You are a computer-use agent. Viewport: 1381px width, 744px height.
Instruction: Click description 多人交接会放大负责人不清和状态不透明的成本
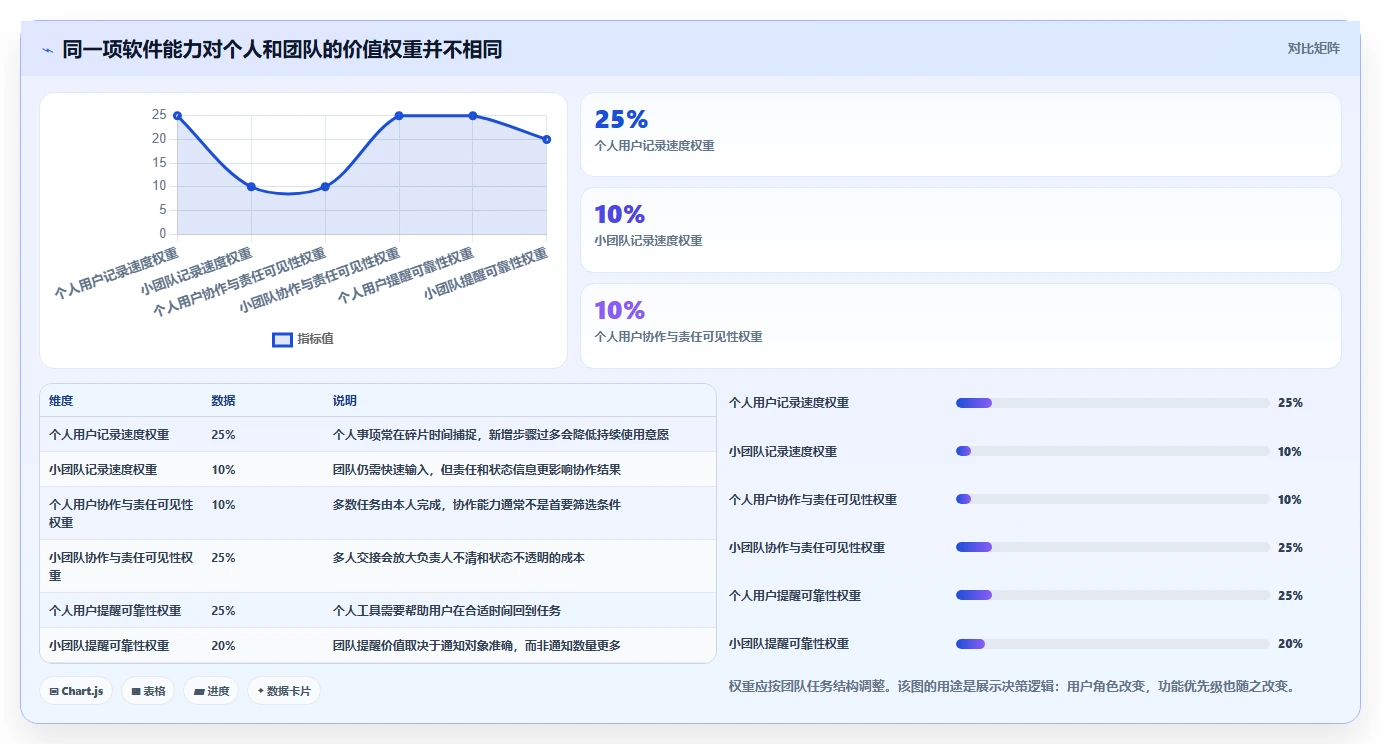(459, 558)
